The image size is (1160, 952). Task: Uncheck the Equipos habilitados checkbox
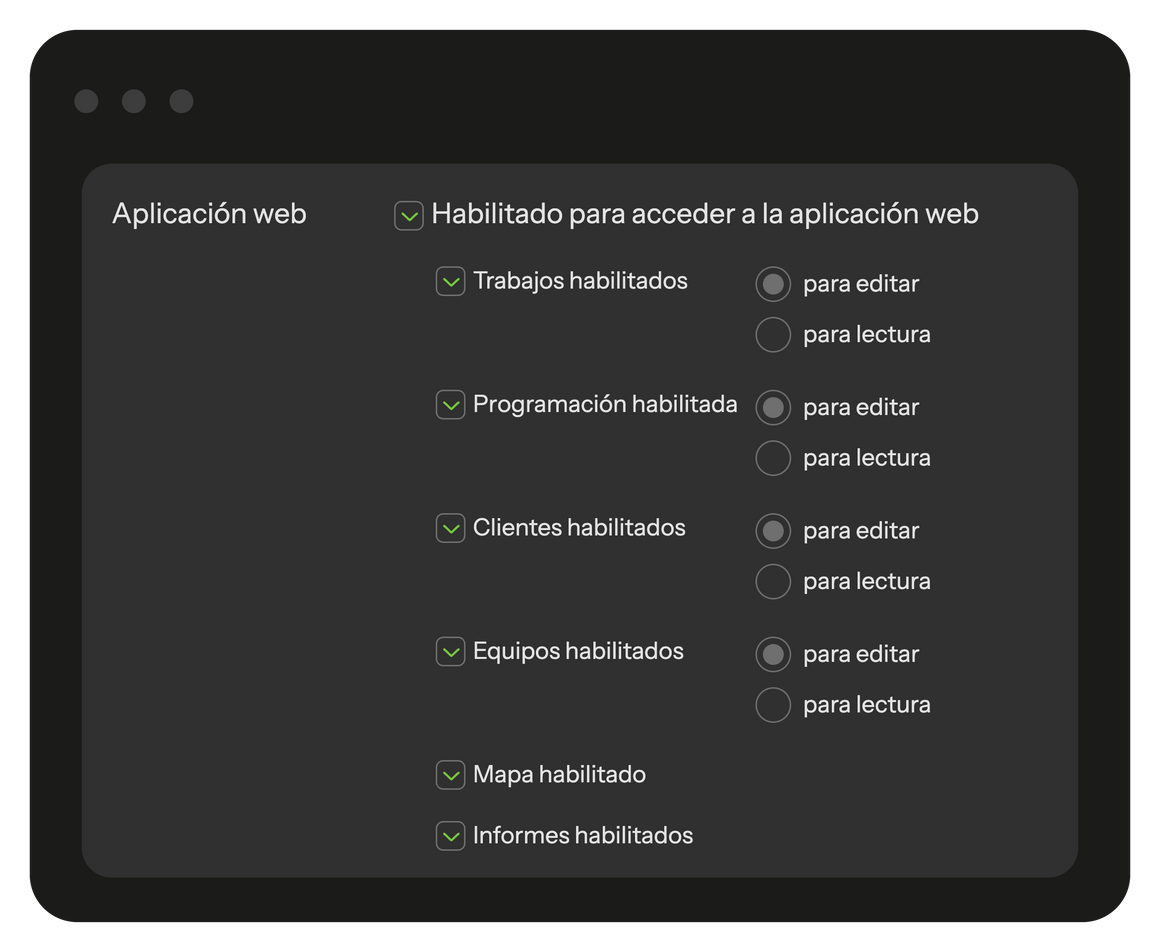[x=451, y=652]
